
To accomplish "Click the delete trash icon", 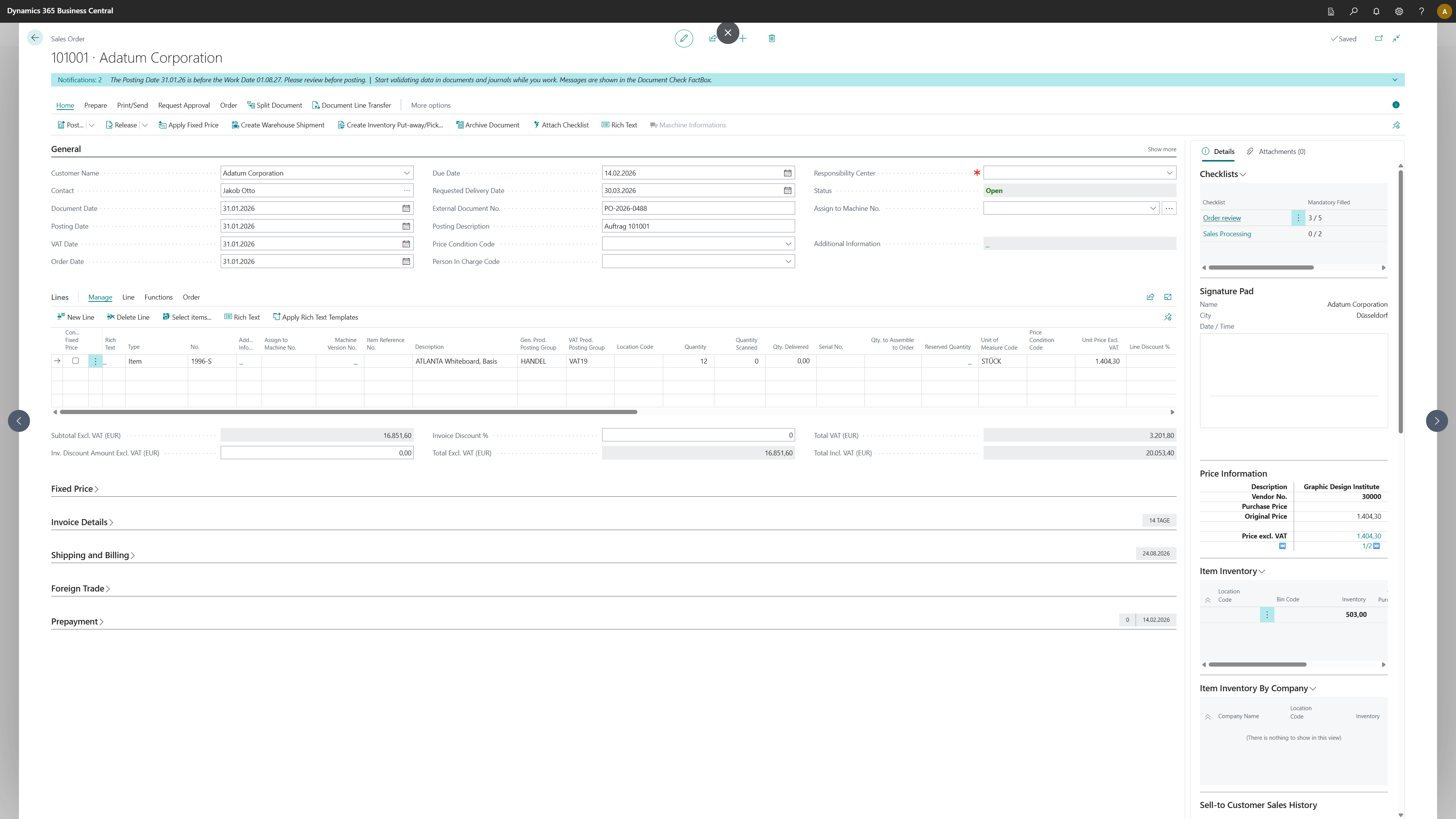I will click(x=772, y=38).
